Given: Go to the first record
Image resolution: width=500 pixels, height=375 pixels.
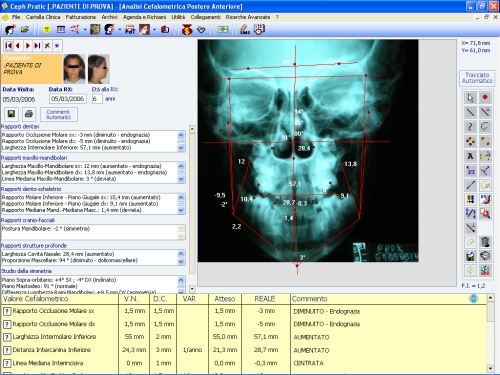Looking at the screenshot, I should 9,46.
